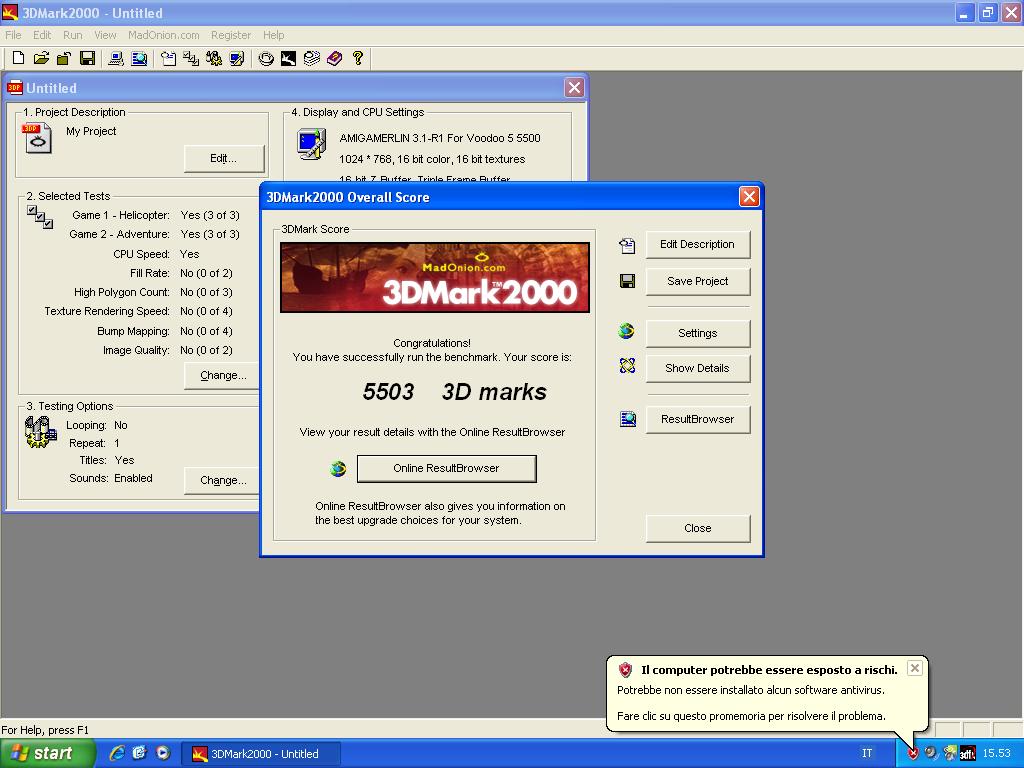Click the icon beside Show Details

click(627, 366)
